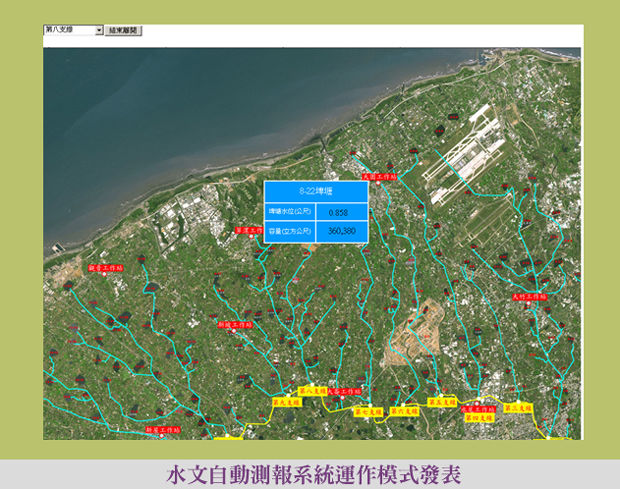Click the yellow 第六支線 branch label

pyautogui.click(x=404, y=410)
